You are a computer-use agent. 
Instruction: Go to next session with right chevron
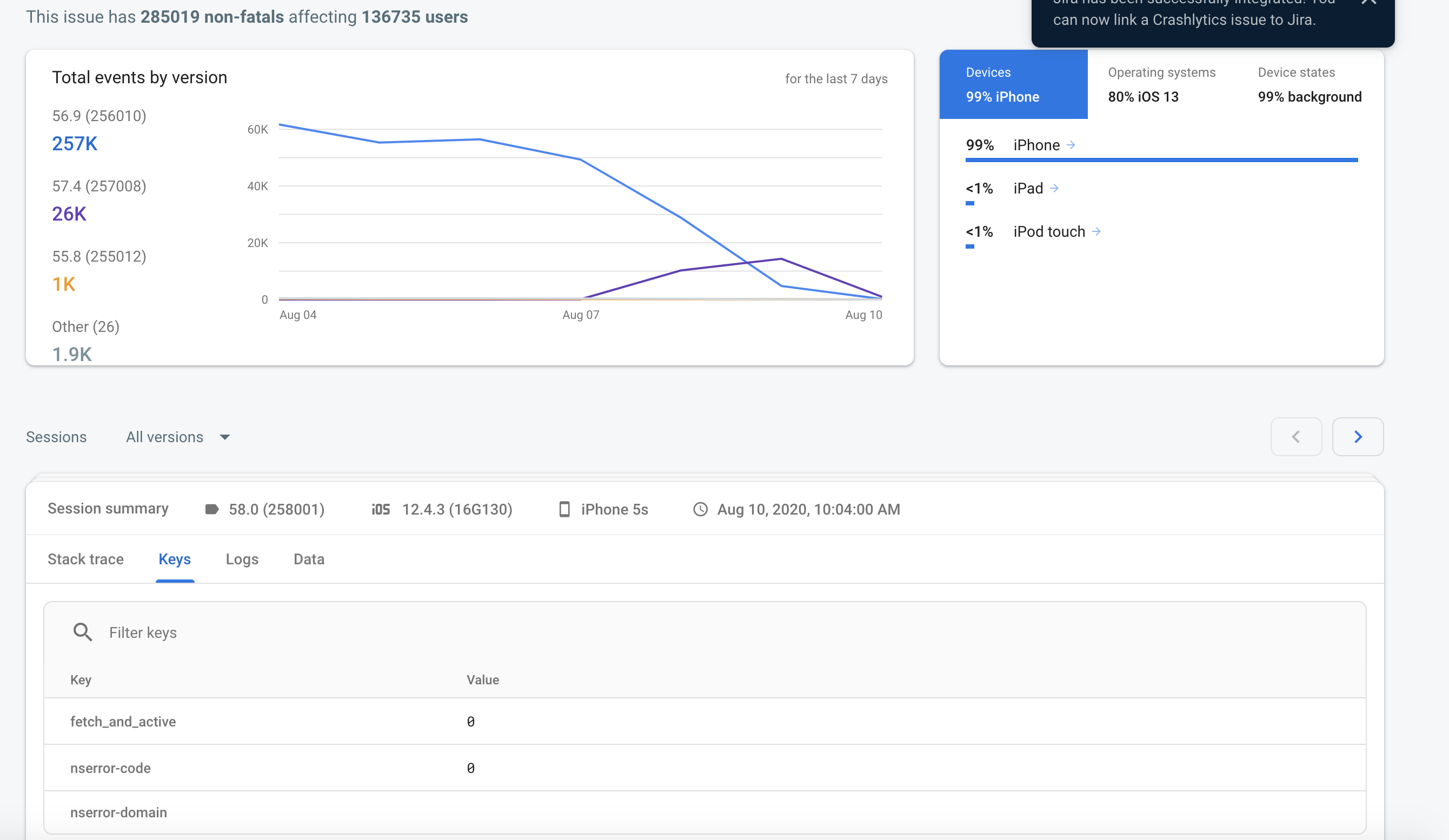point(1357,437)
